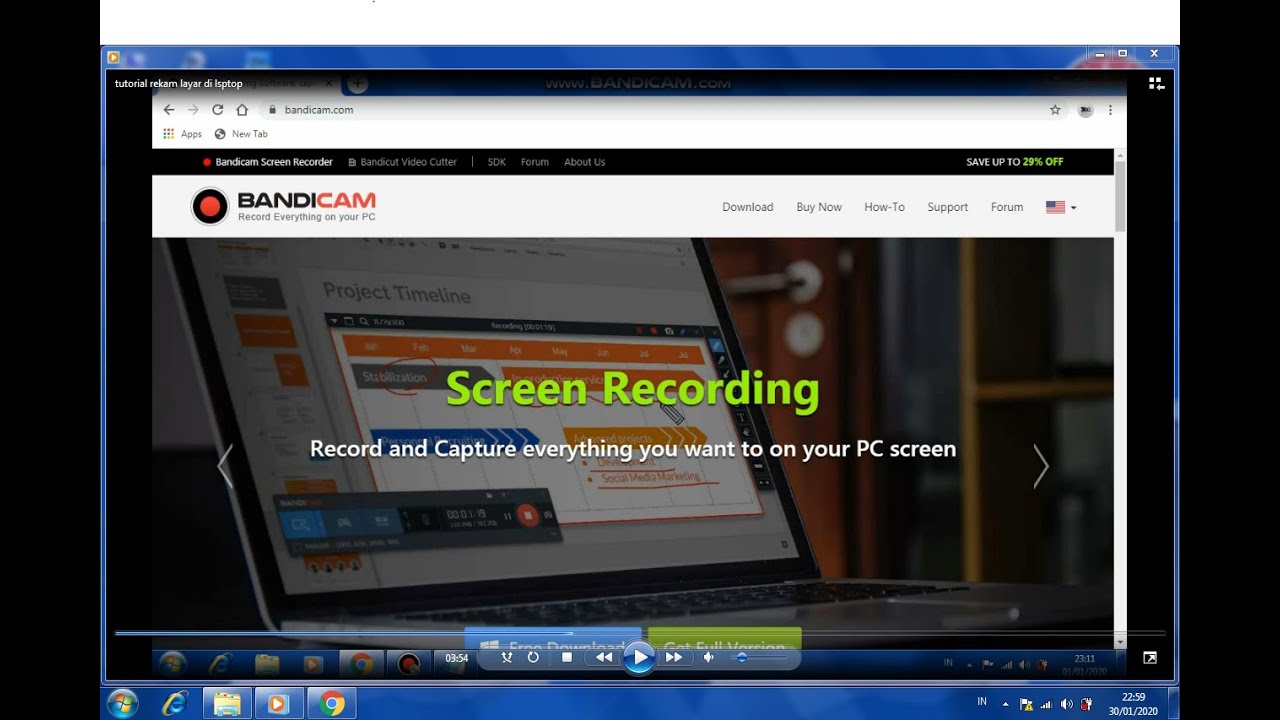Click the previous (rewind) button
The height and width of the screenshot is (720, 1280).
[x=603, y=657]
